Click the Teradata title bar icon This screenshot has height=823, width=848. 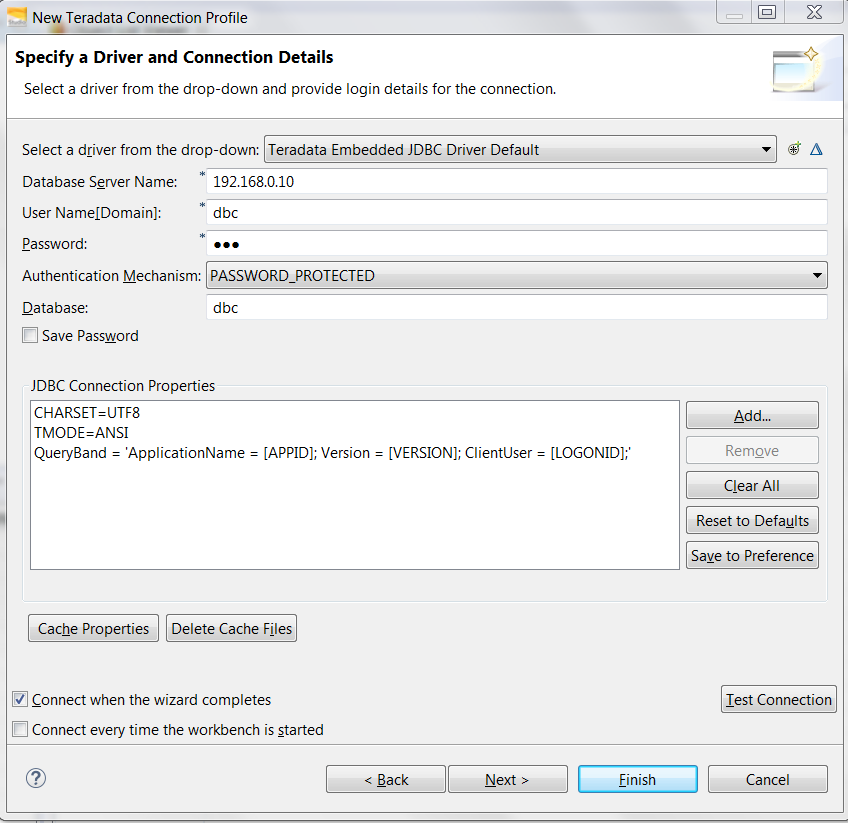tap(16, 17)
